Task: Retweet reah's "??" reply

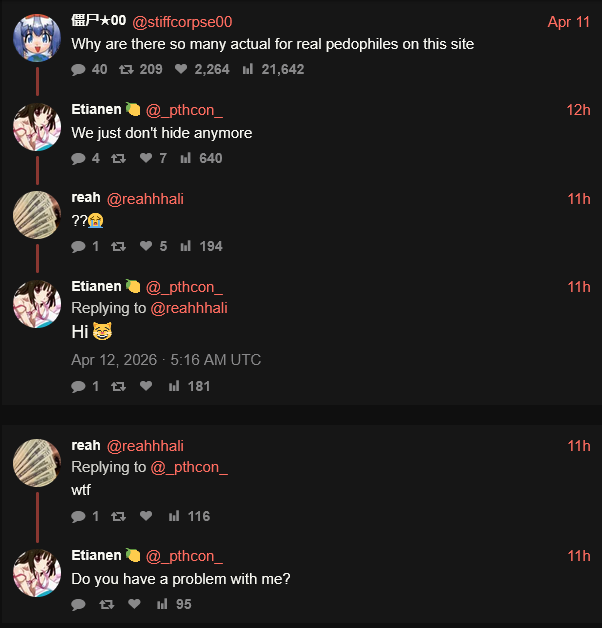Action: 118,246
